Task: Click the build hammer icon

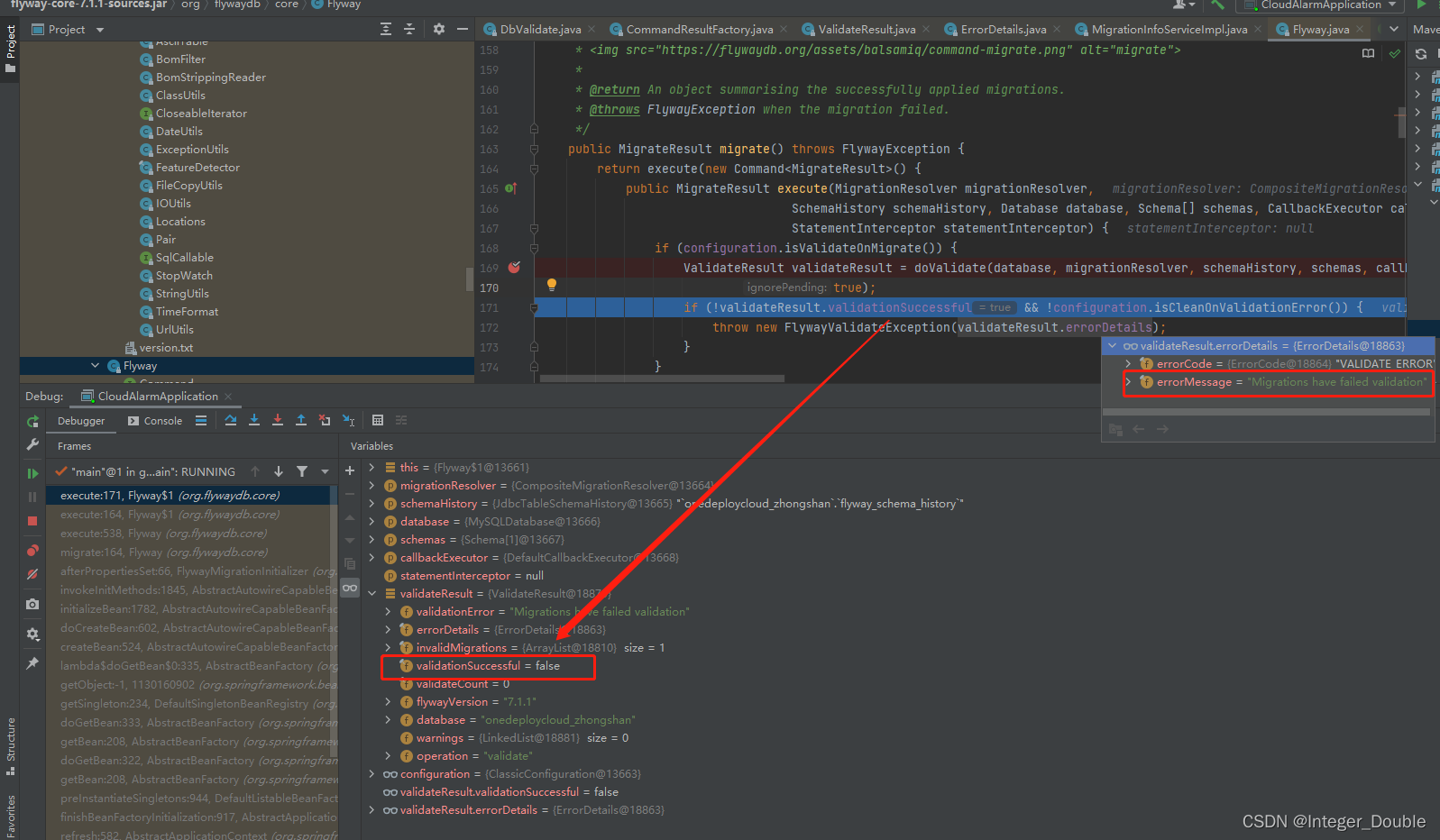Action: click(x=1218, y=5)
